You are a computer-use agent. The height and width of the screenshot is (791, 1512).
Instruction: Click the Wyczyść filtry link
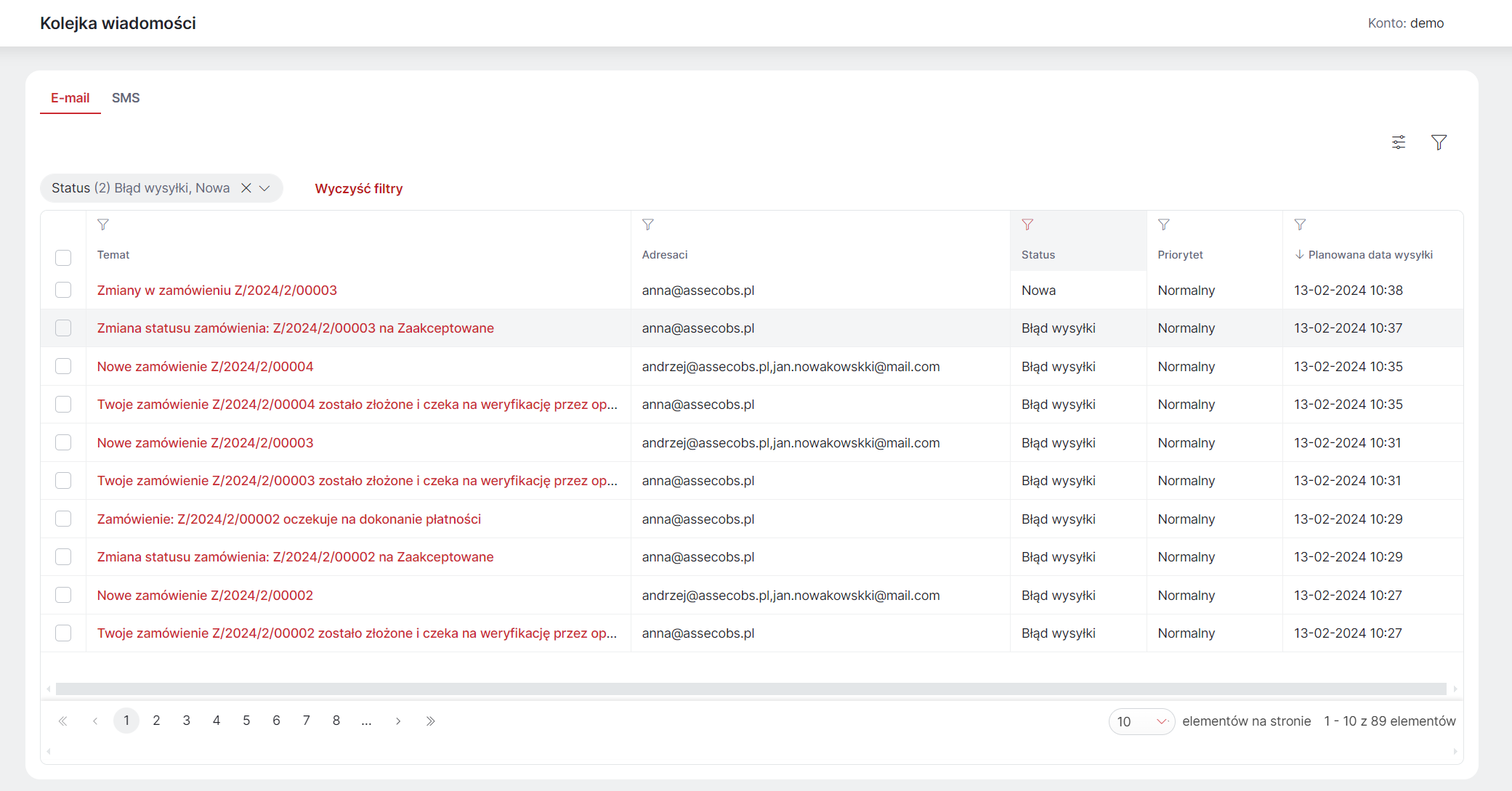(359, 189)
